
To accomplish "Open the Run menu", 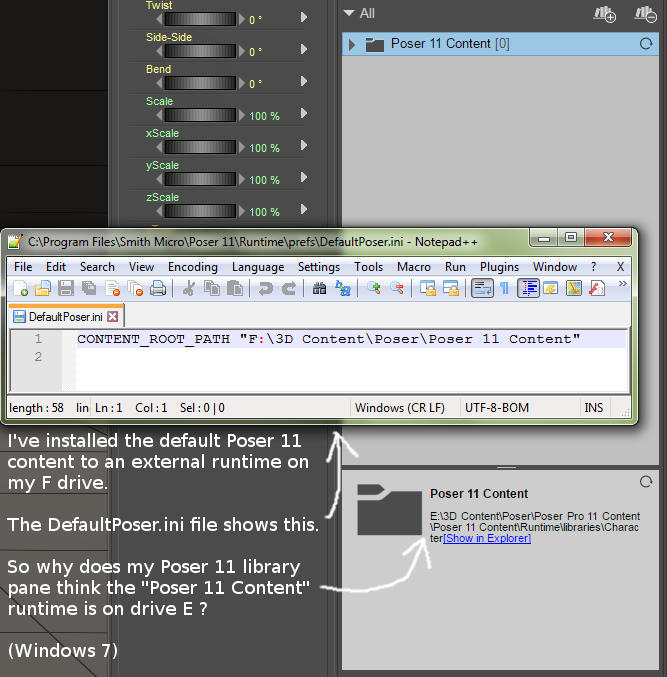I will coord(455,267).
